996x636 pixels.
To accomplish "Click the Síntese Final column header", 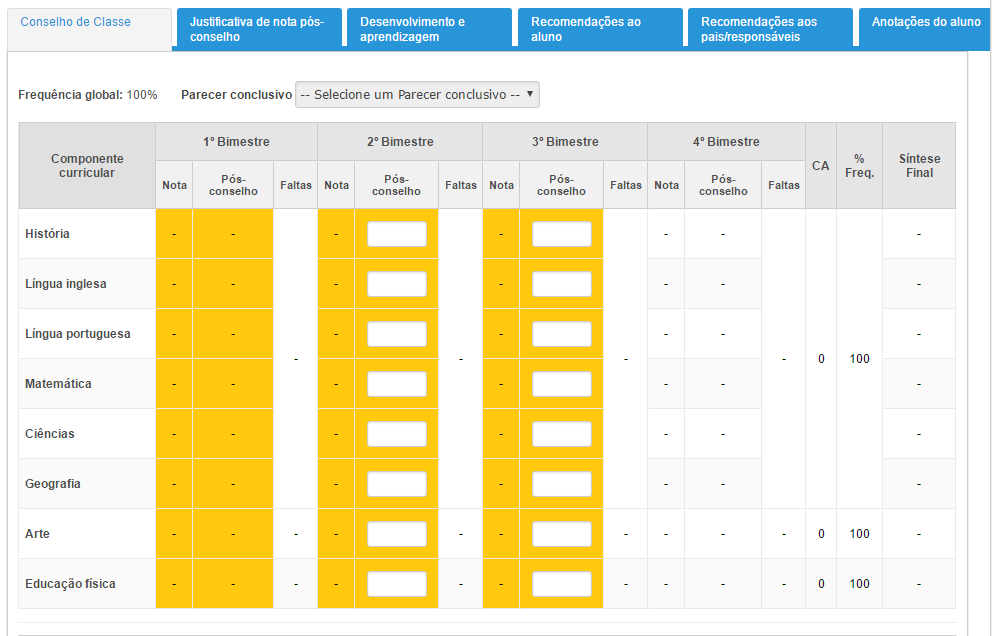I will (919, 166).
